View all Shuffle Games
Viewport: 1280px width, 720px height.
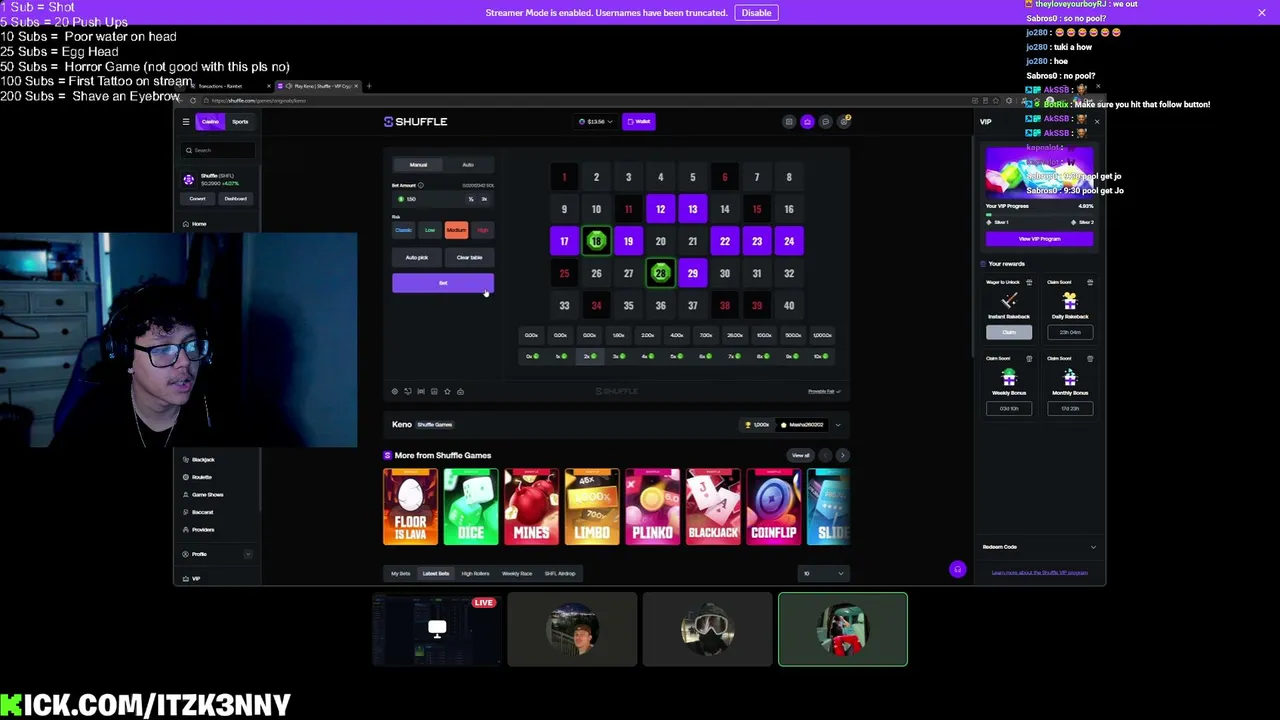pyautogui.click(x=801, y=456)
